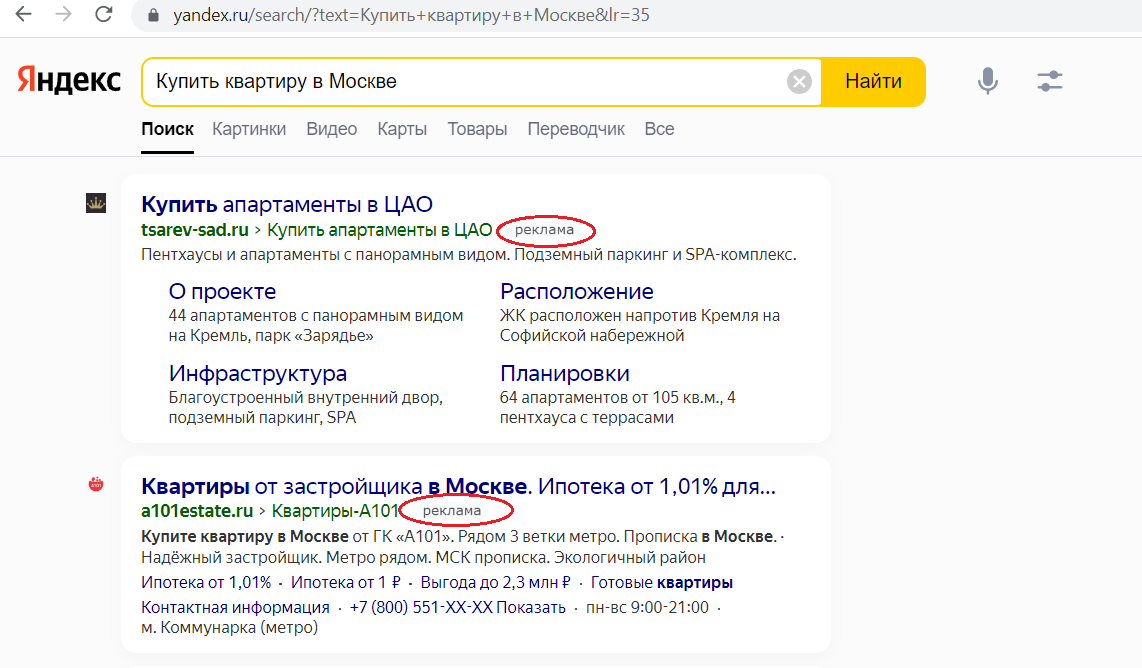This screenshot has height=668, width=1142.
Task: Click the a101estate.ru domain link
Action: click(x=197, y=511)
